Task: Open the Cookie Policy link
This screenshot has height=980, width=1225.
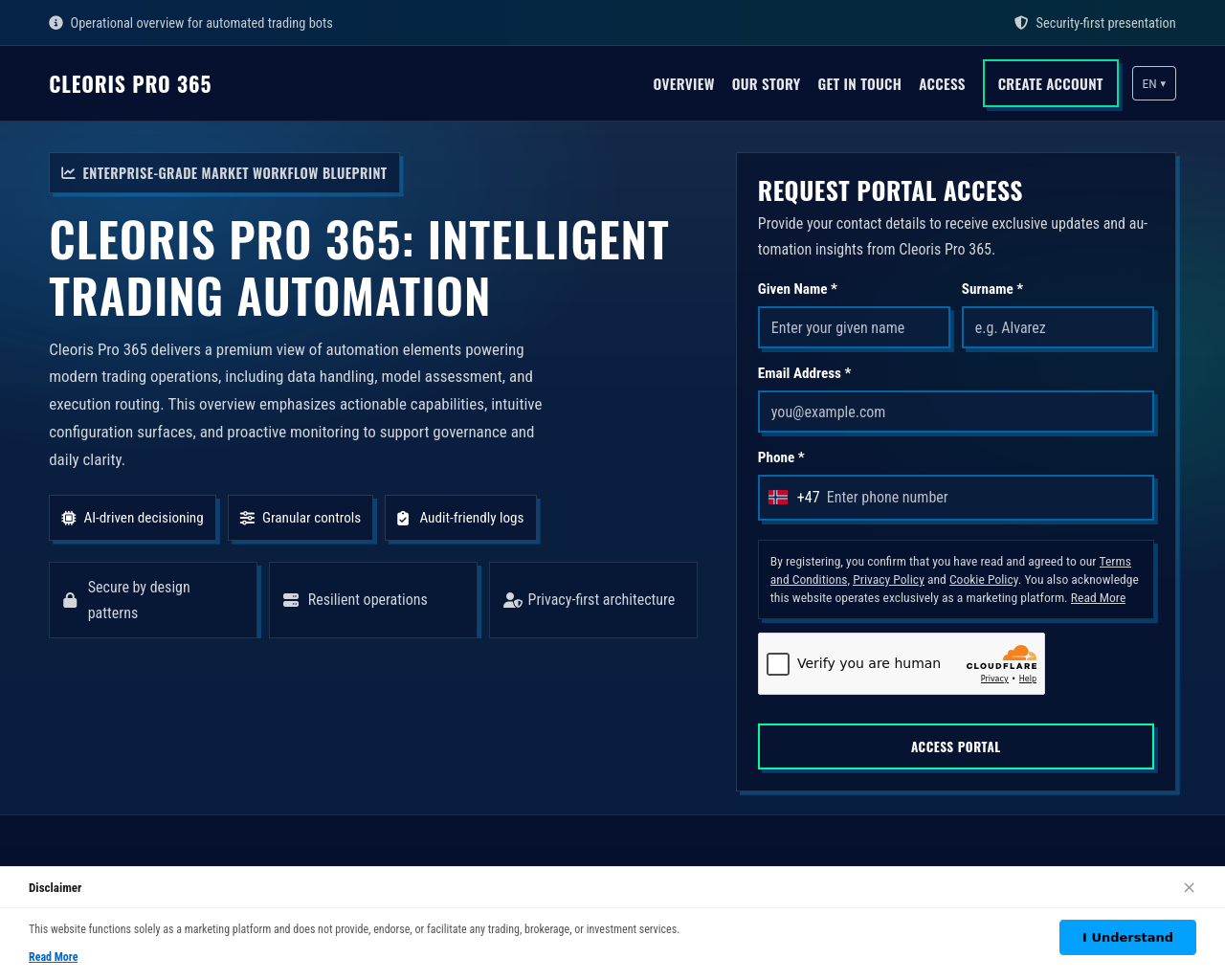Action: 984,580
